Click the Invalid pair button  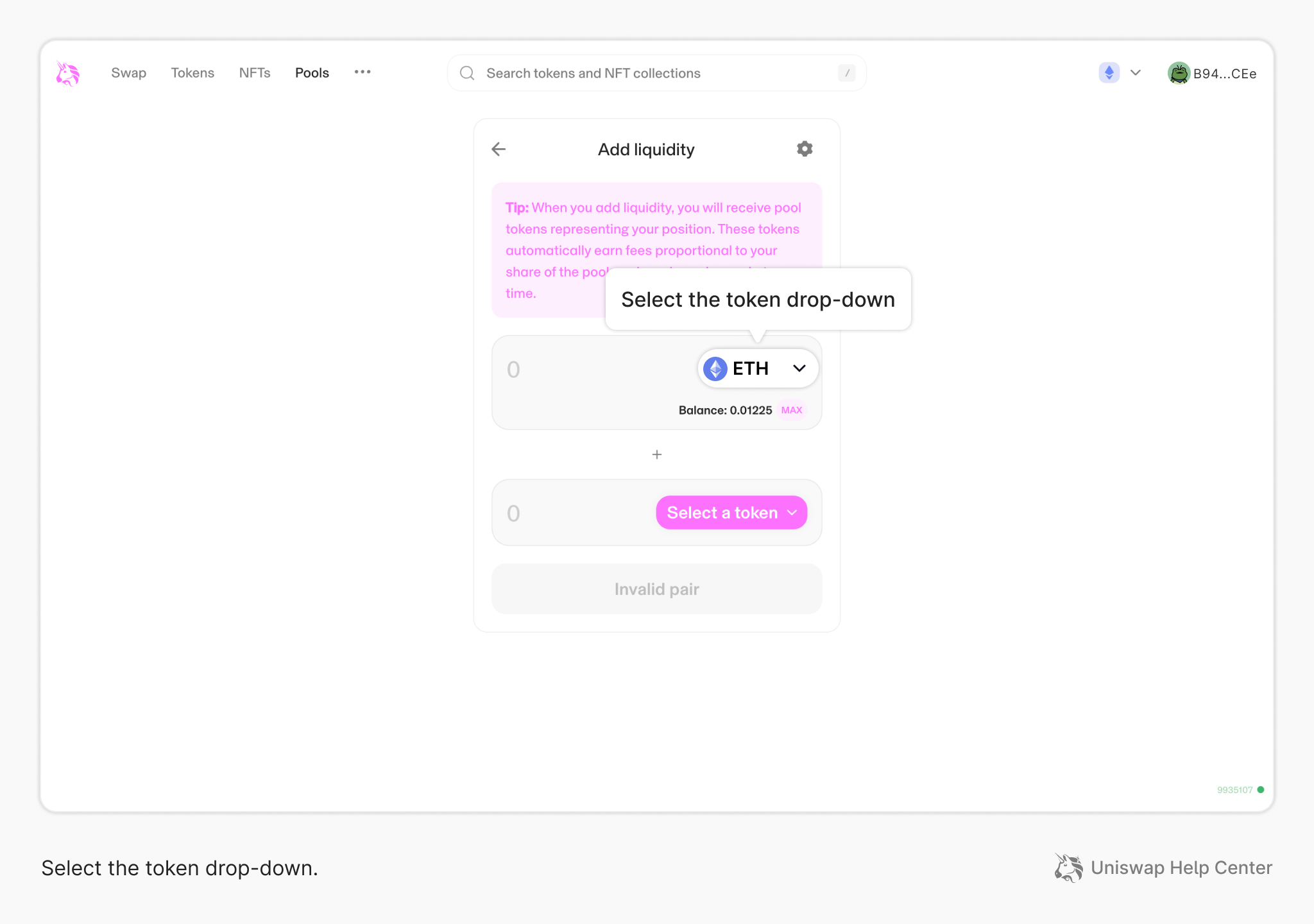coord(656,588)
